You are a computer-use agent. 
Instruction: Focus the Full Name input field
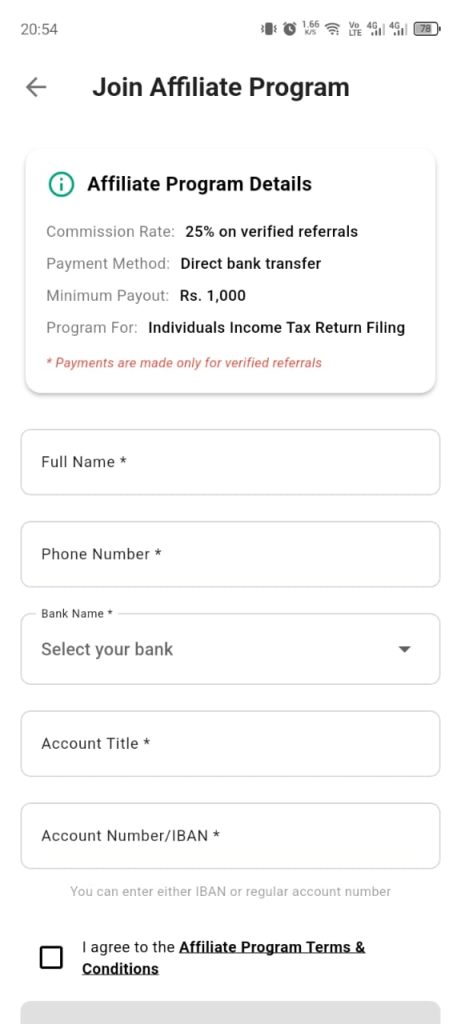230,462
